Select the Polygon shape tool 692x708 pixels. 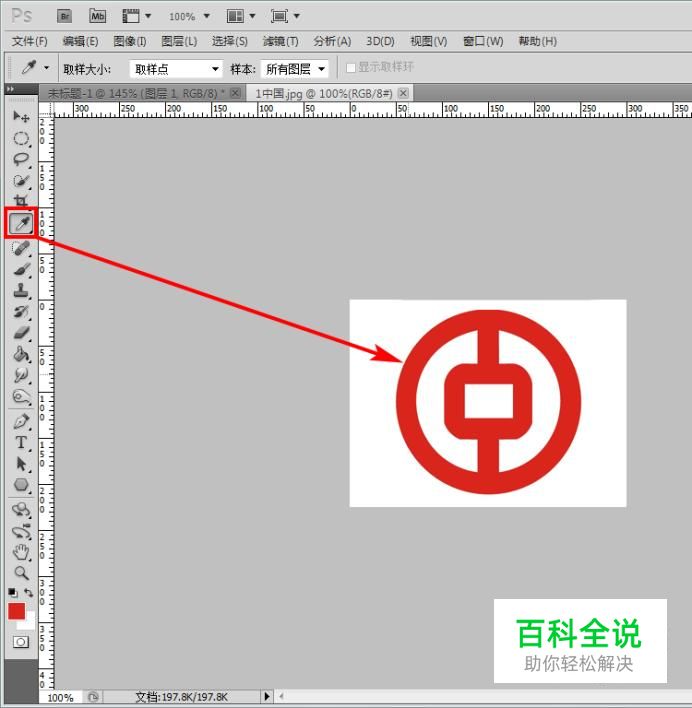tap(21, 485)
